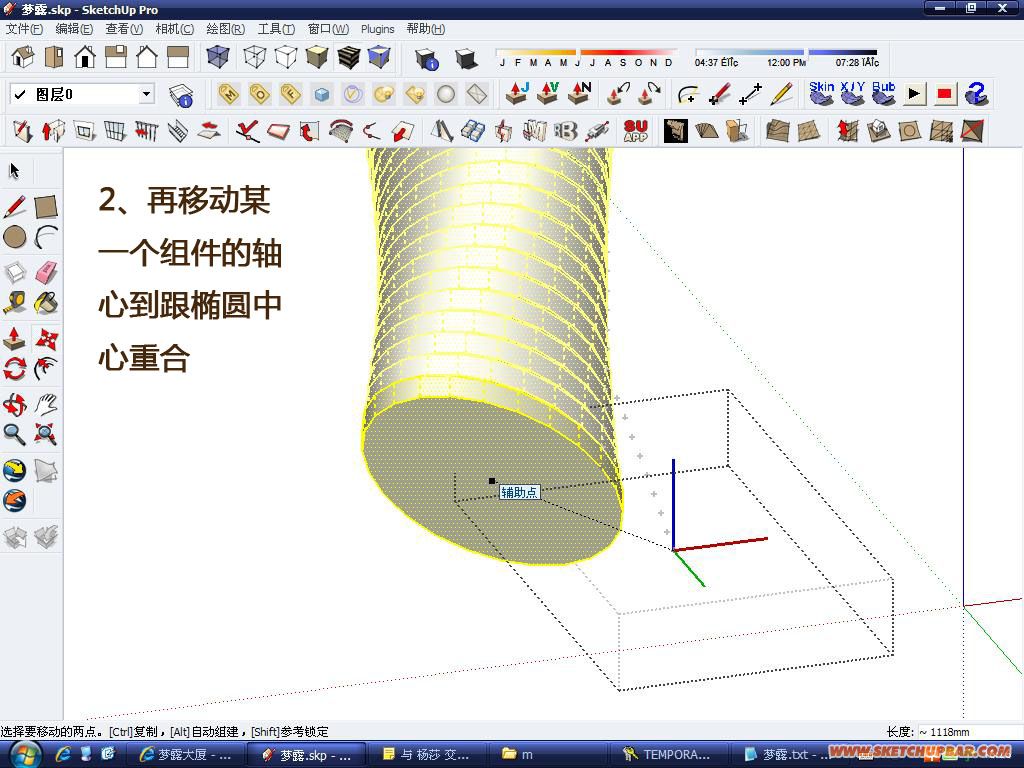Toggle Shaded display style
Screen dimensions: 1024x768
317,57
